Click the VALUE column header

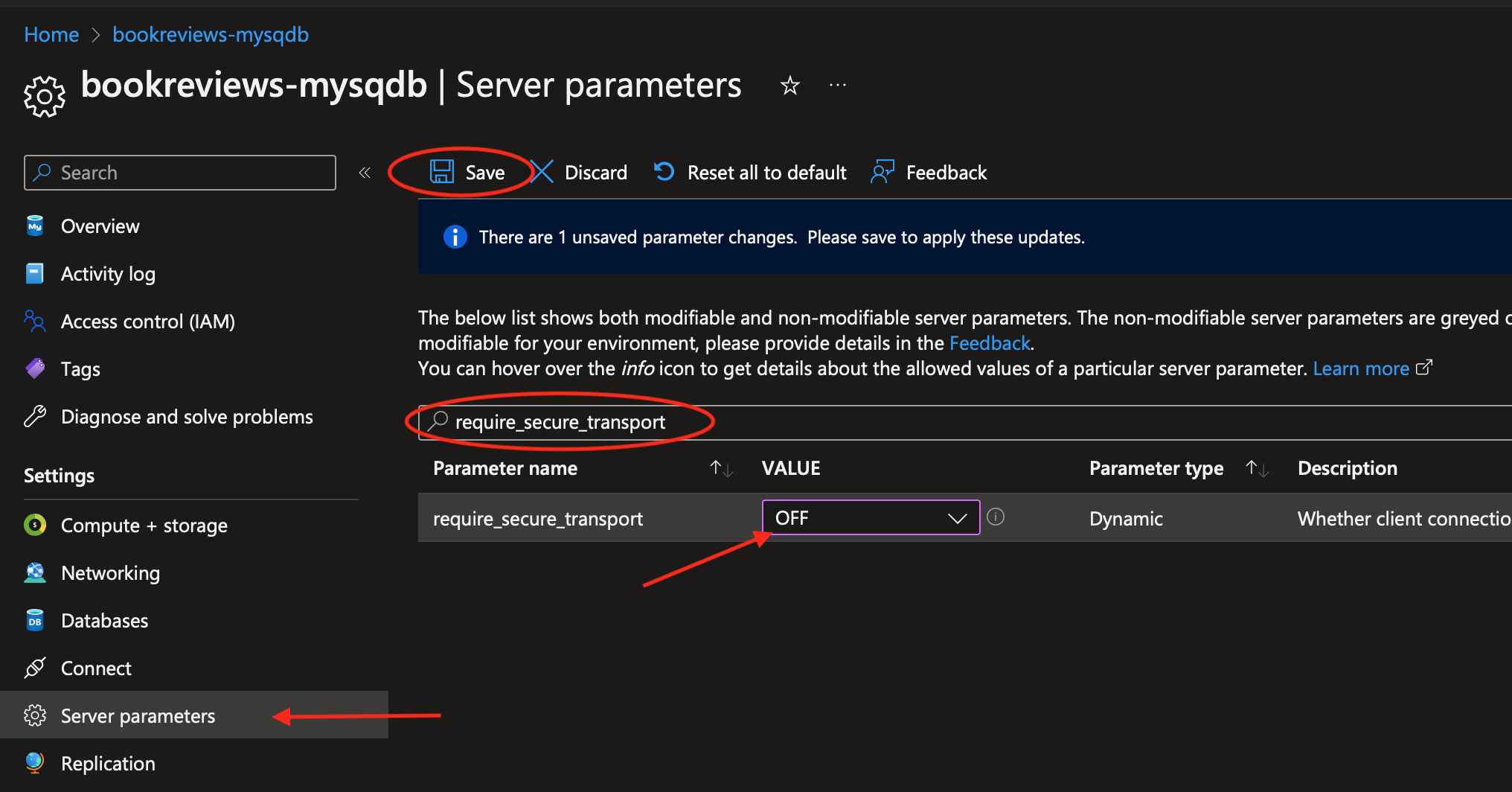tap(791, 468)
